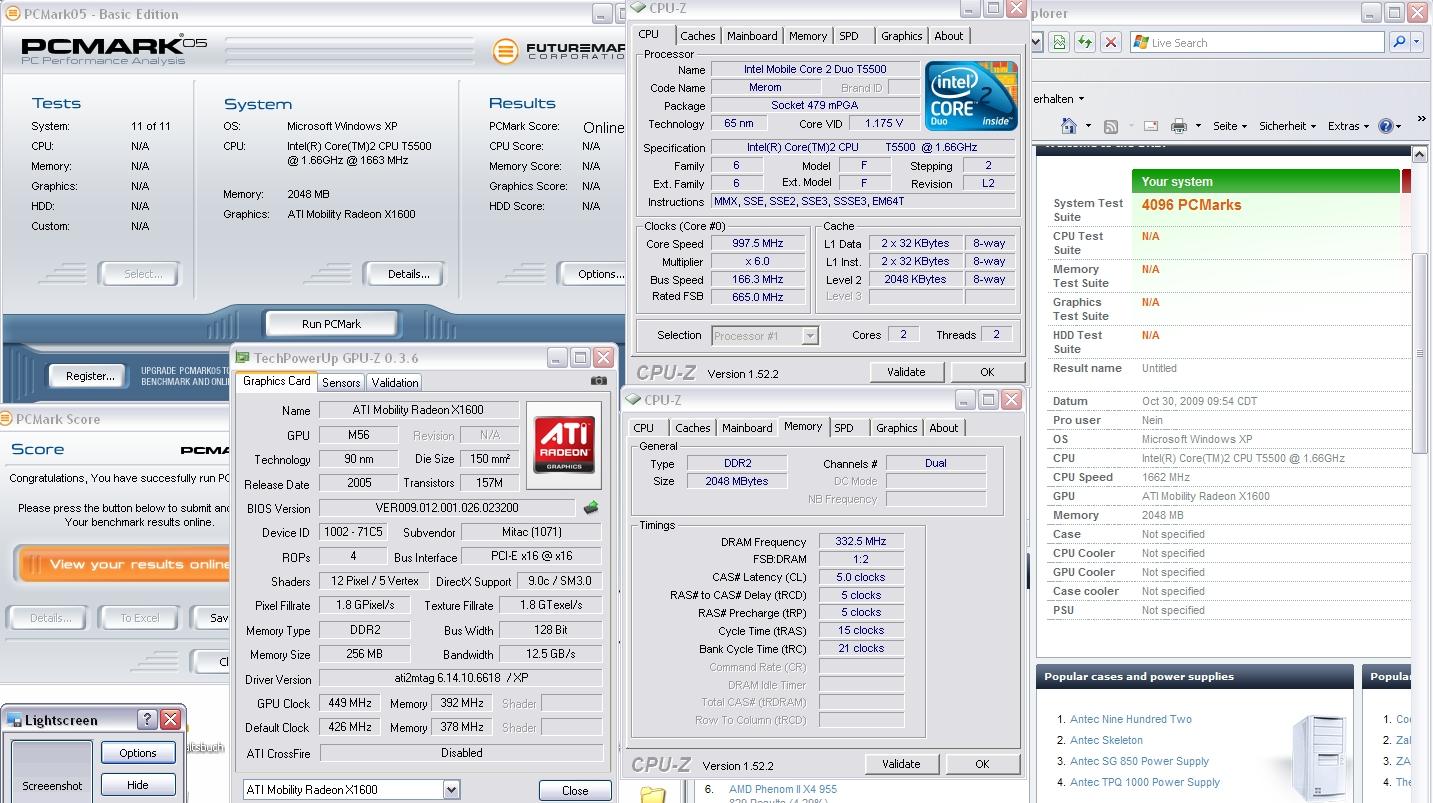Open the Seite menu dropdown
The image size is (1433, 803).
[x=1230, y=126]
